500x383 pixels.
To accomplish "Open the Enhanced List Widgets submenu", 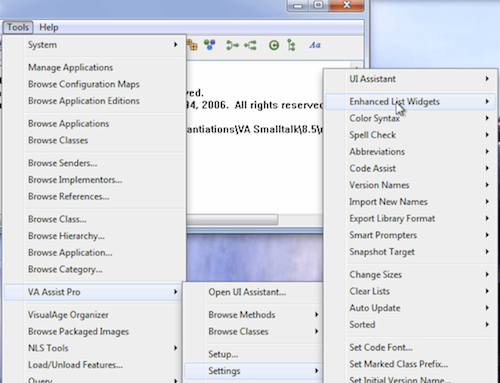I will (410, 101).
